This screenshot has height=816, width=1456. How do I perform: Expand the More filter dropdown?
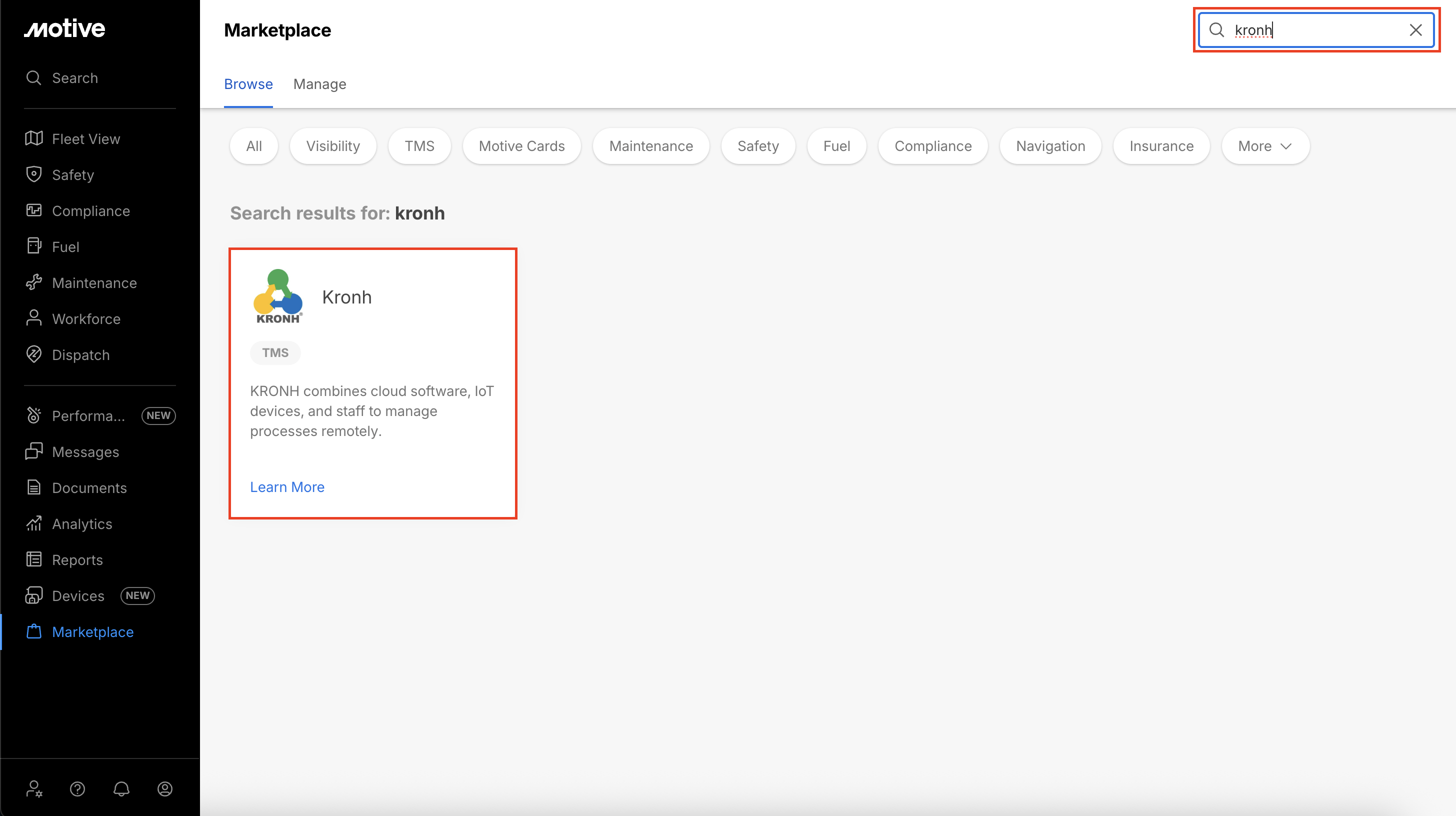pos(1265,146)
